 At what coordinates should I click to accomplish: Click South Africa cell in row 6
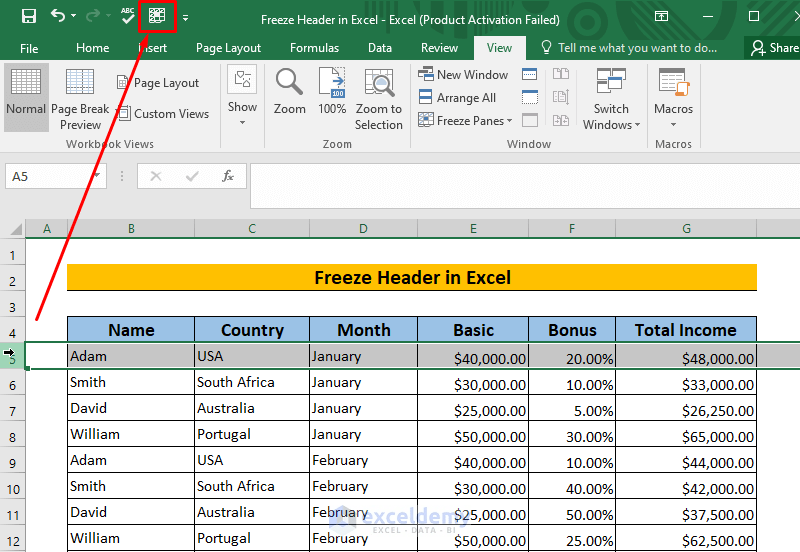(x=252, y=383)
